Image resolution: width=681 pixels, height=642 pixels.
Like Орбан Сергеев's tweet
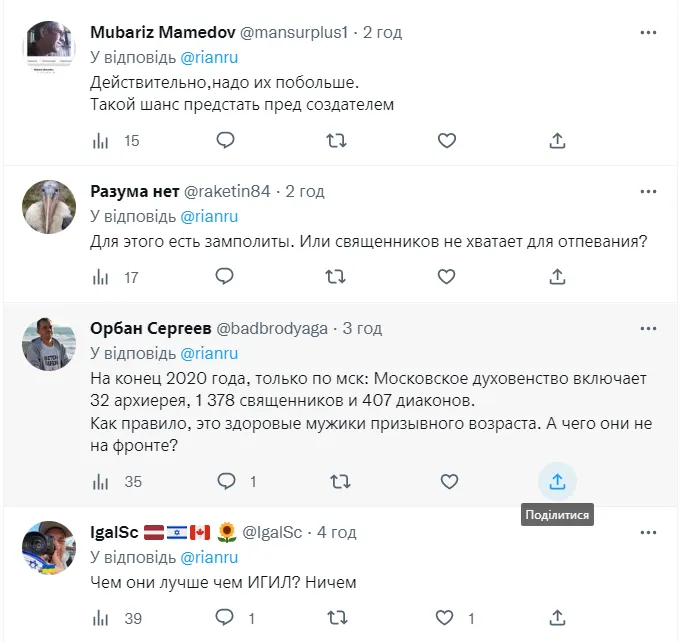pos(449,482)
